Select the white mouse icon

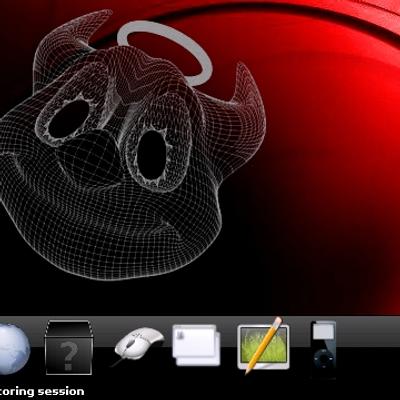[x=138, y=347]
